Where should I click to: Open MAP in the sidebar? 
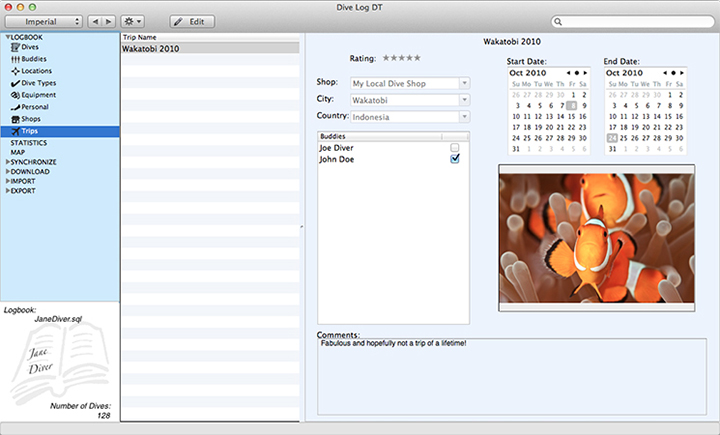pyautogui.click(x=18, y=152)
